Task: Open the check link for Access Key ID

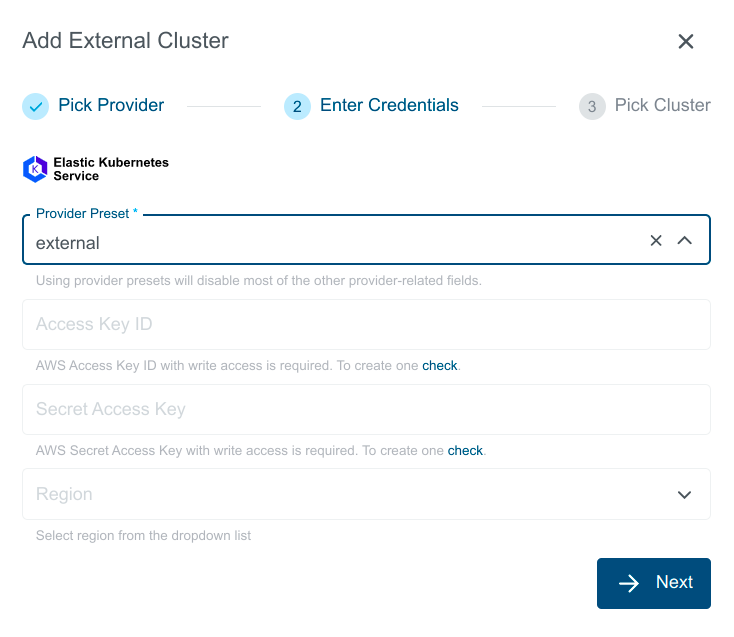Action: click(x=439, y=366)
